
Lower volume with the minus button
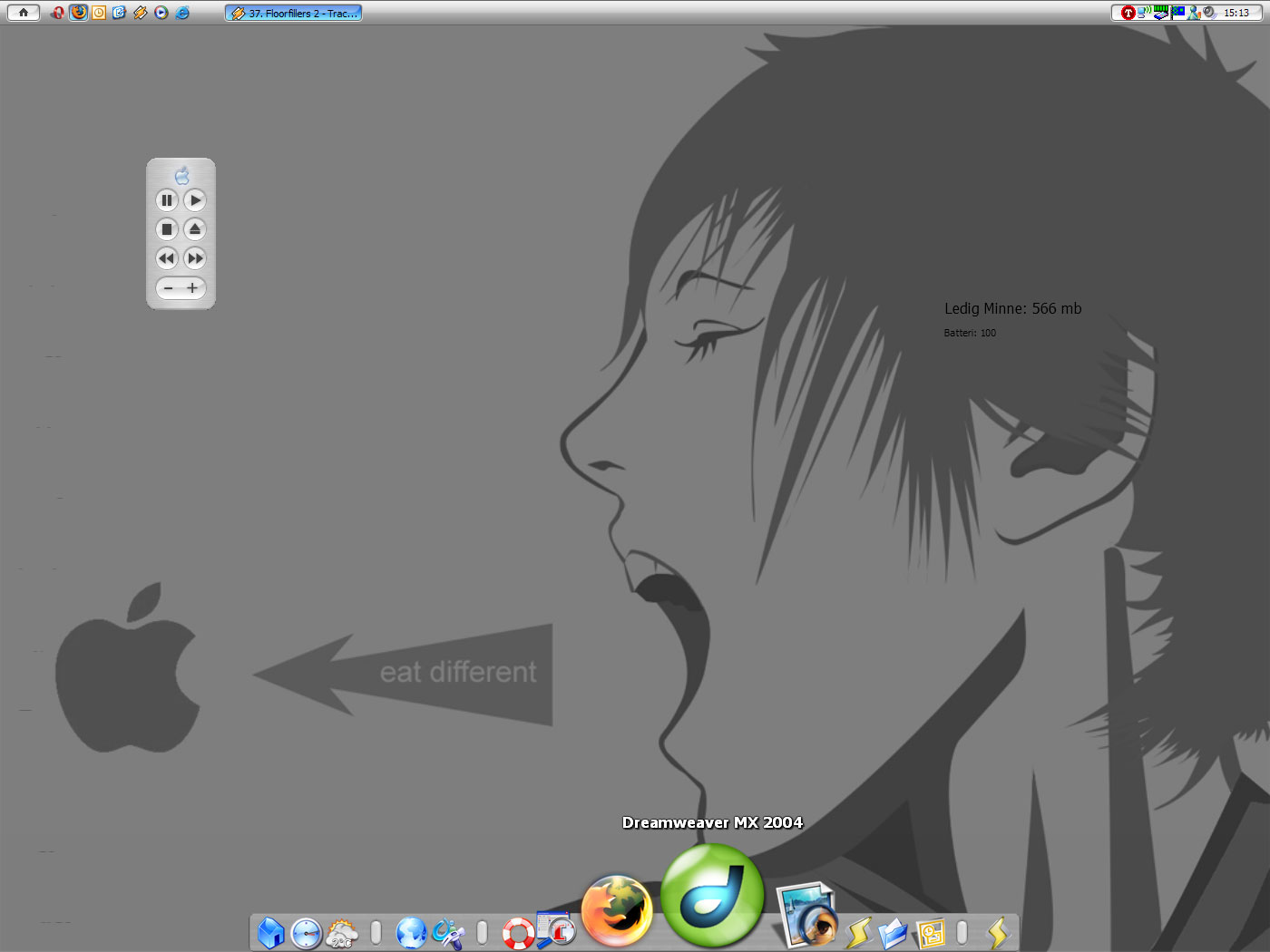click(x=169, y=288)
